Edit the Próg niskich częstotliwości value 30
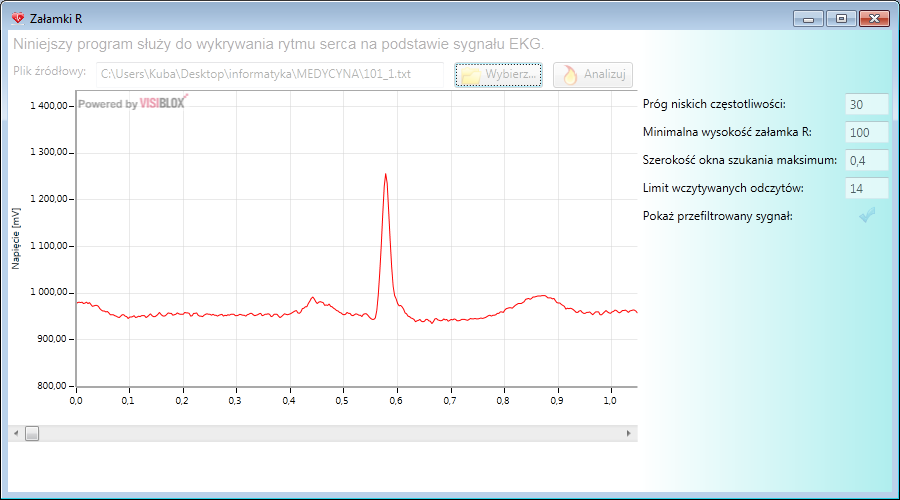The image size is (900, 500). [x=867, y=104]
